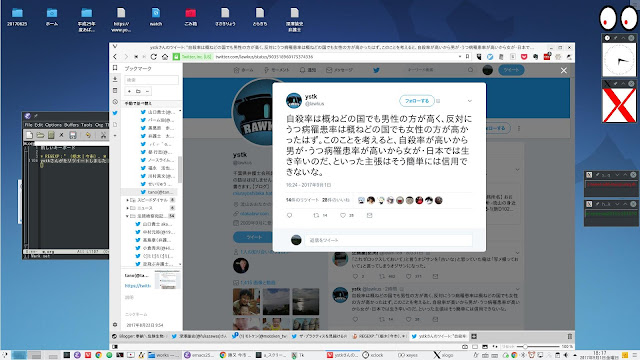The width and height of the screenshot is (640, 360).
Task: Click the Save icon in the Emacs toolbar
Action: [x=73, y=135]
